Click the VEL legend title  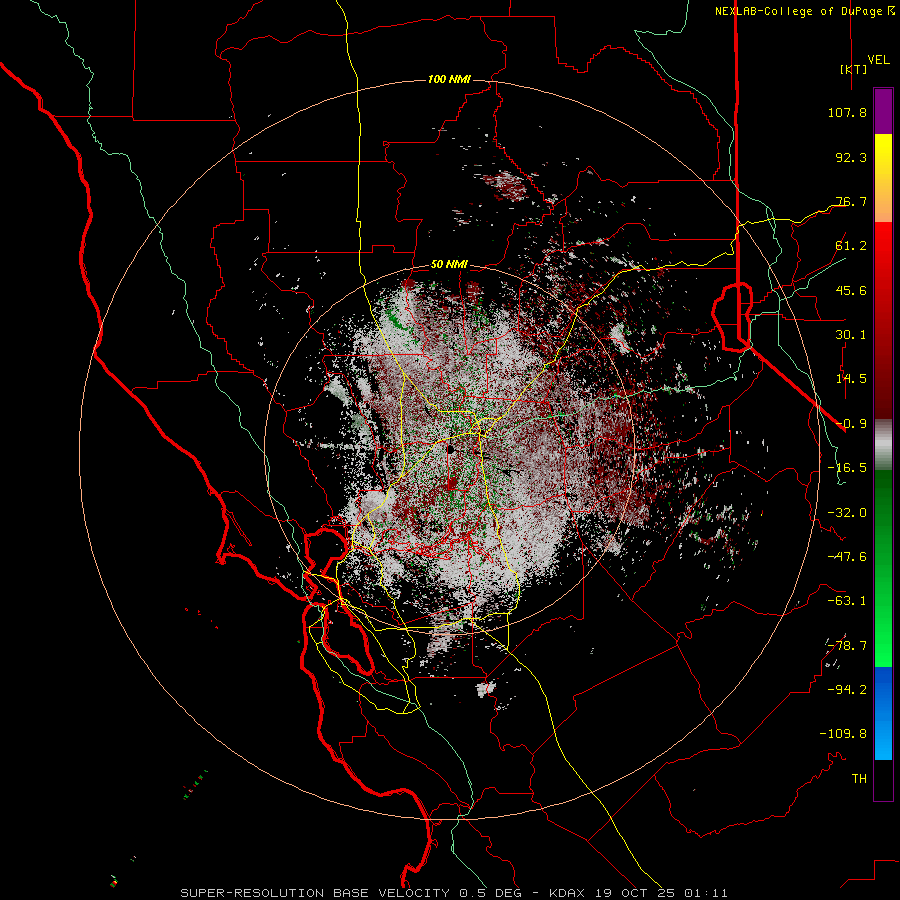click(x=878, y=59)
